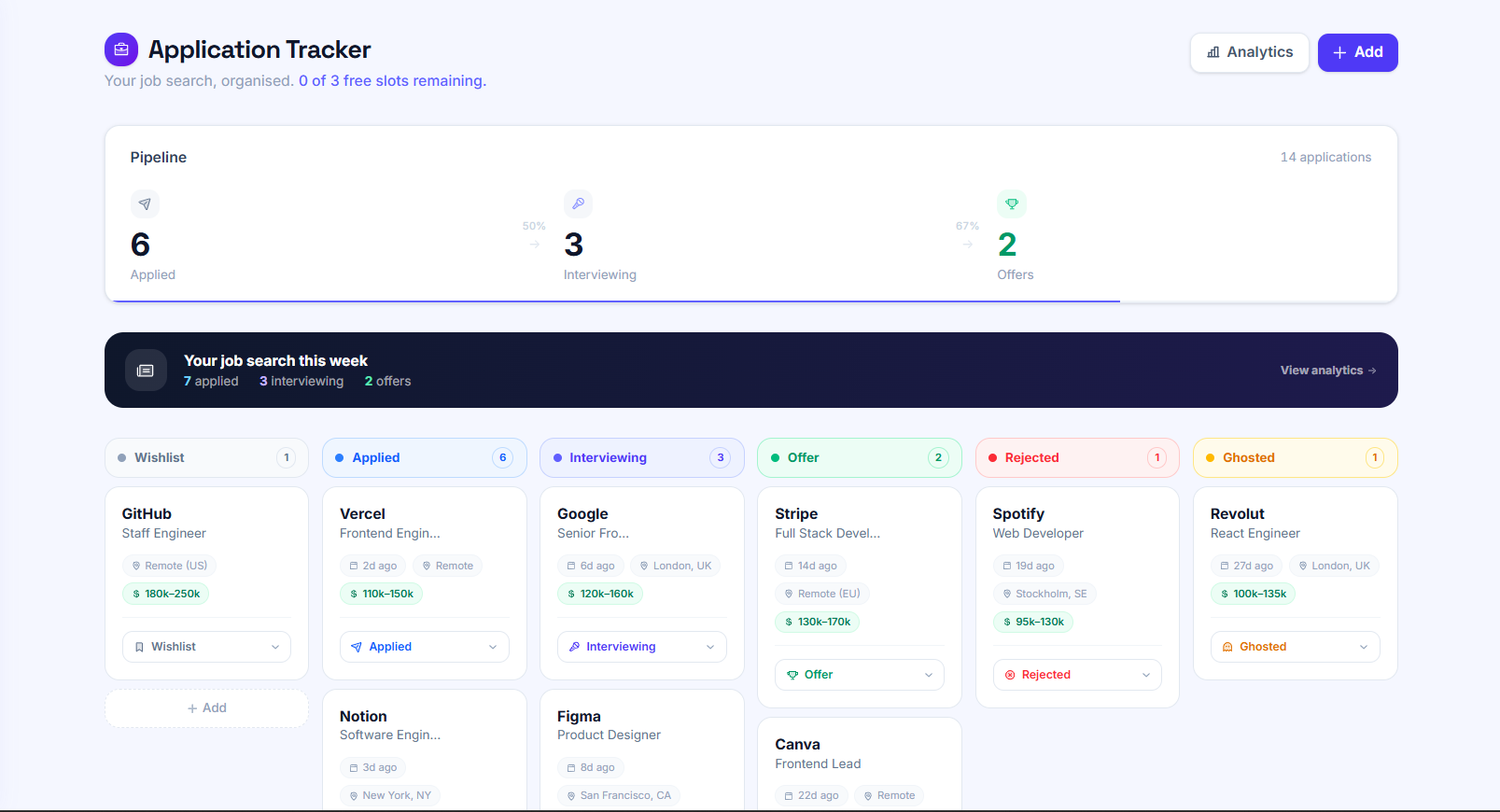Click 14 applications text in Pipeline

tap(1325, 158)
